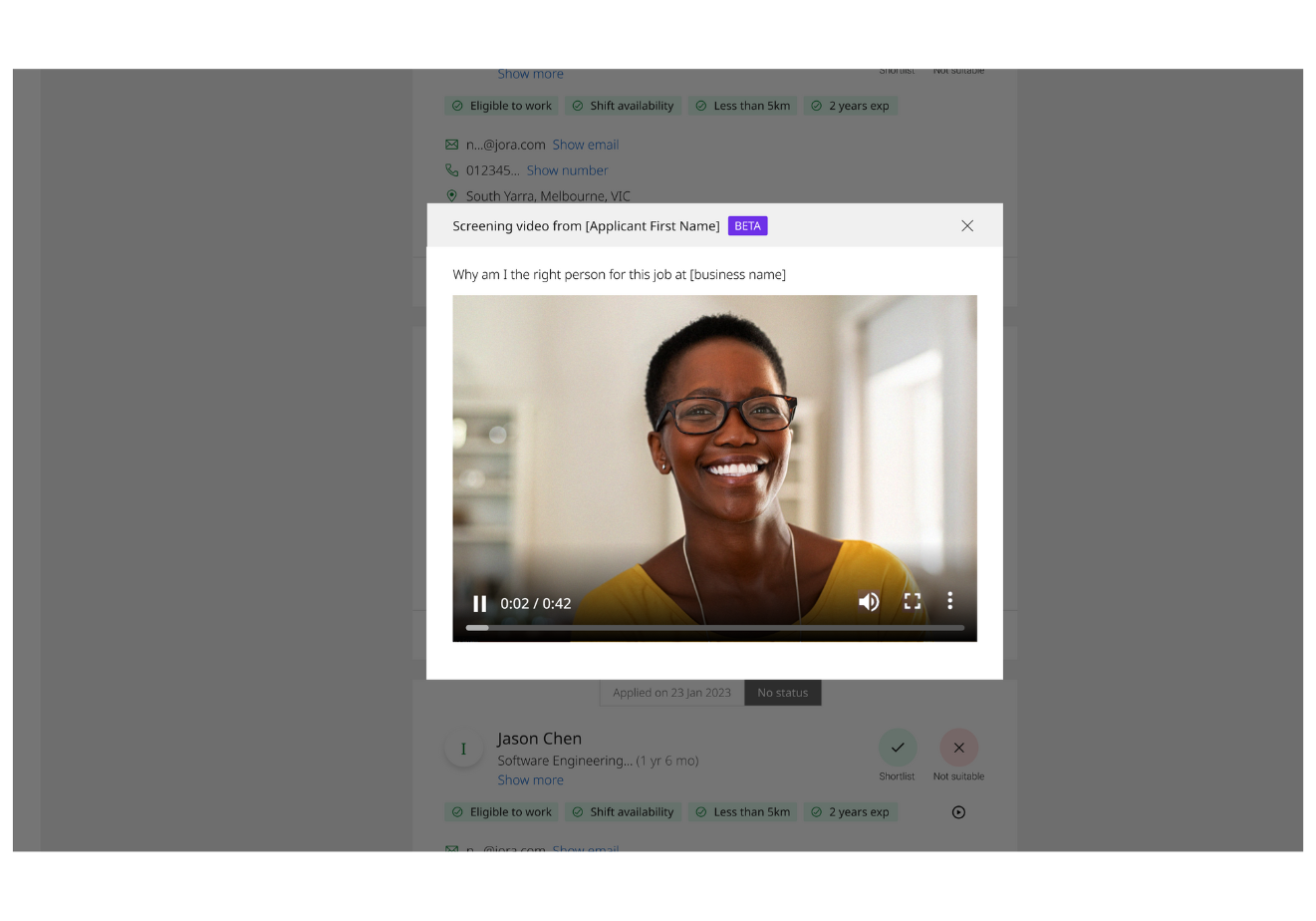Open the 'No status' dropdown

pyautogui.click(x=782, y=692)
